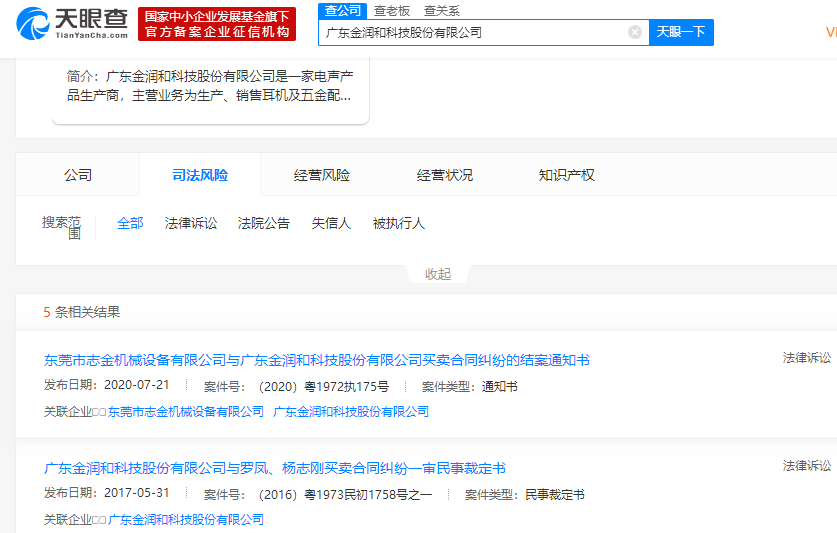Collapse the filter panel with 收起
837x533 pixels.
pos(438,274)
